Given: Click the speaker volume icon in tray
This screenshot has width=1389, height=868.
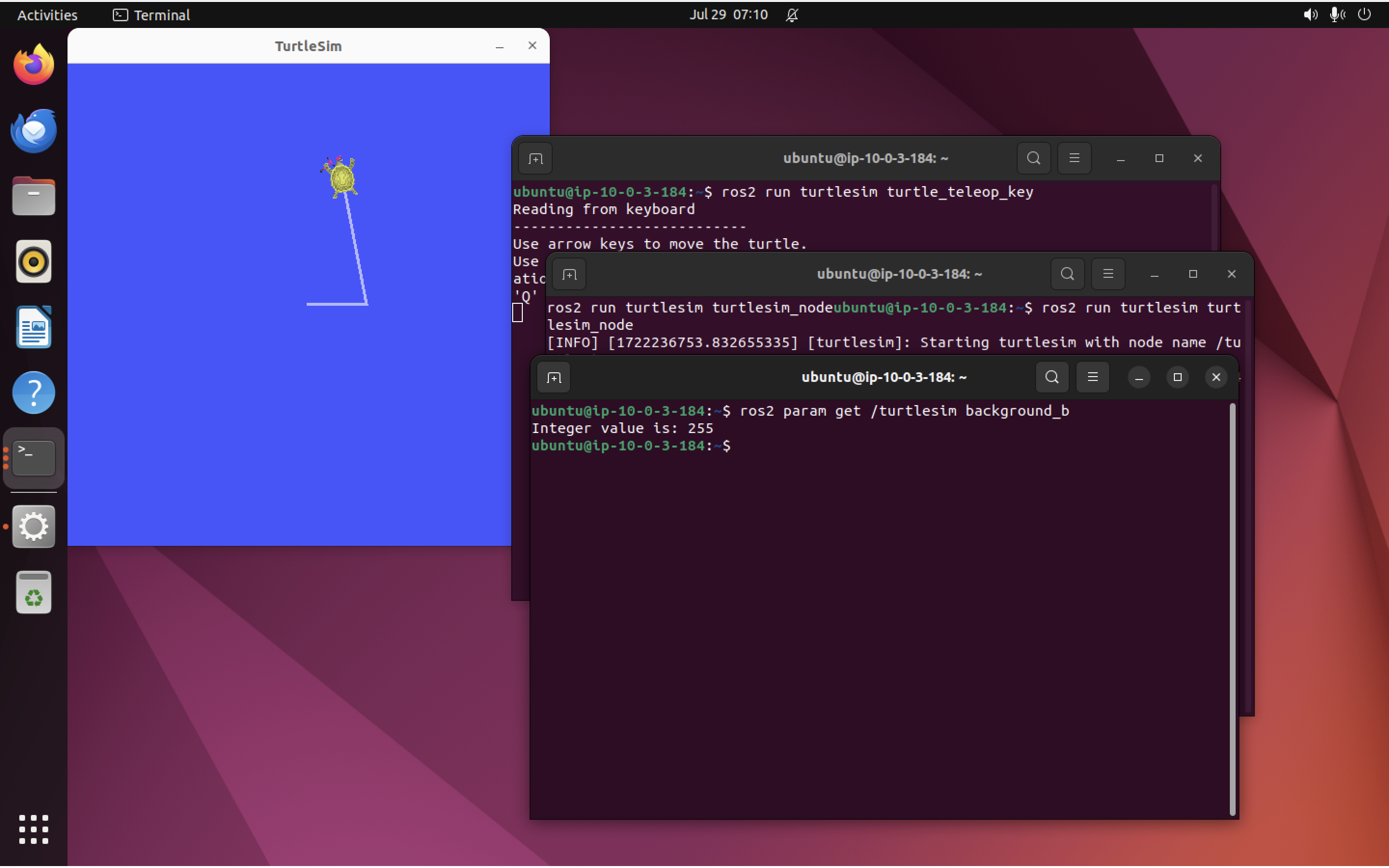Looking at the screenshot, I should point(1310,15).
